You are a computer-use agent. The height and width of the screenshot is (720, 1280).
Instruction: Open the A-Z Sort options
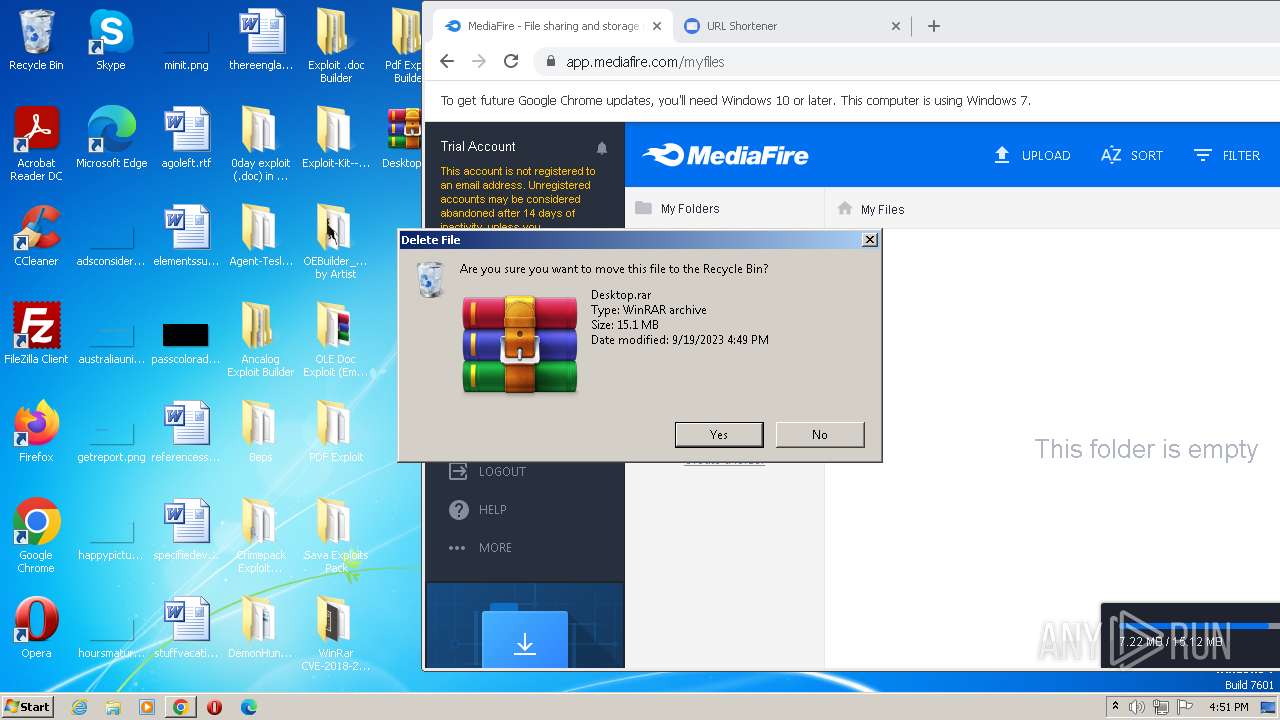pos(1132,155)
